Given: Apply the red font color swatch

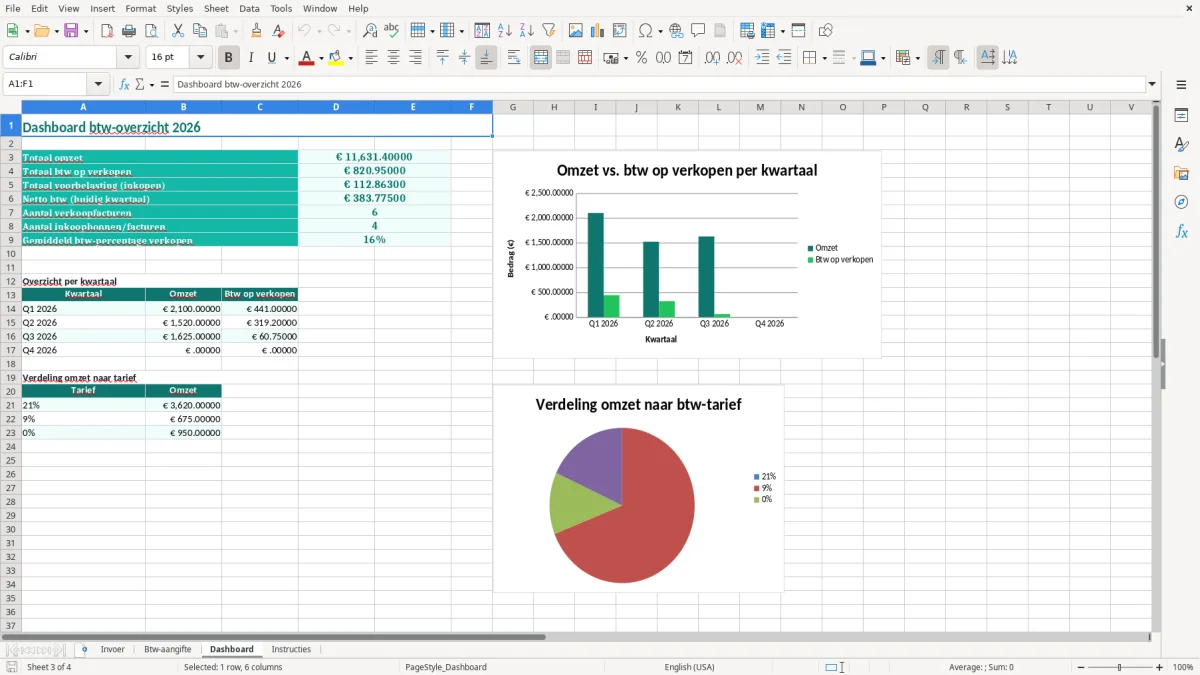Looking at the screenshot, I should coord(307,58).
